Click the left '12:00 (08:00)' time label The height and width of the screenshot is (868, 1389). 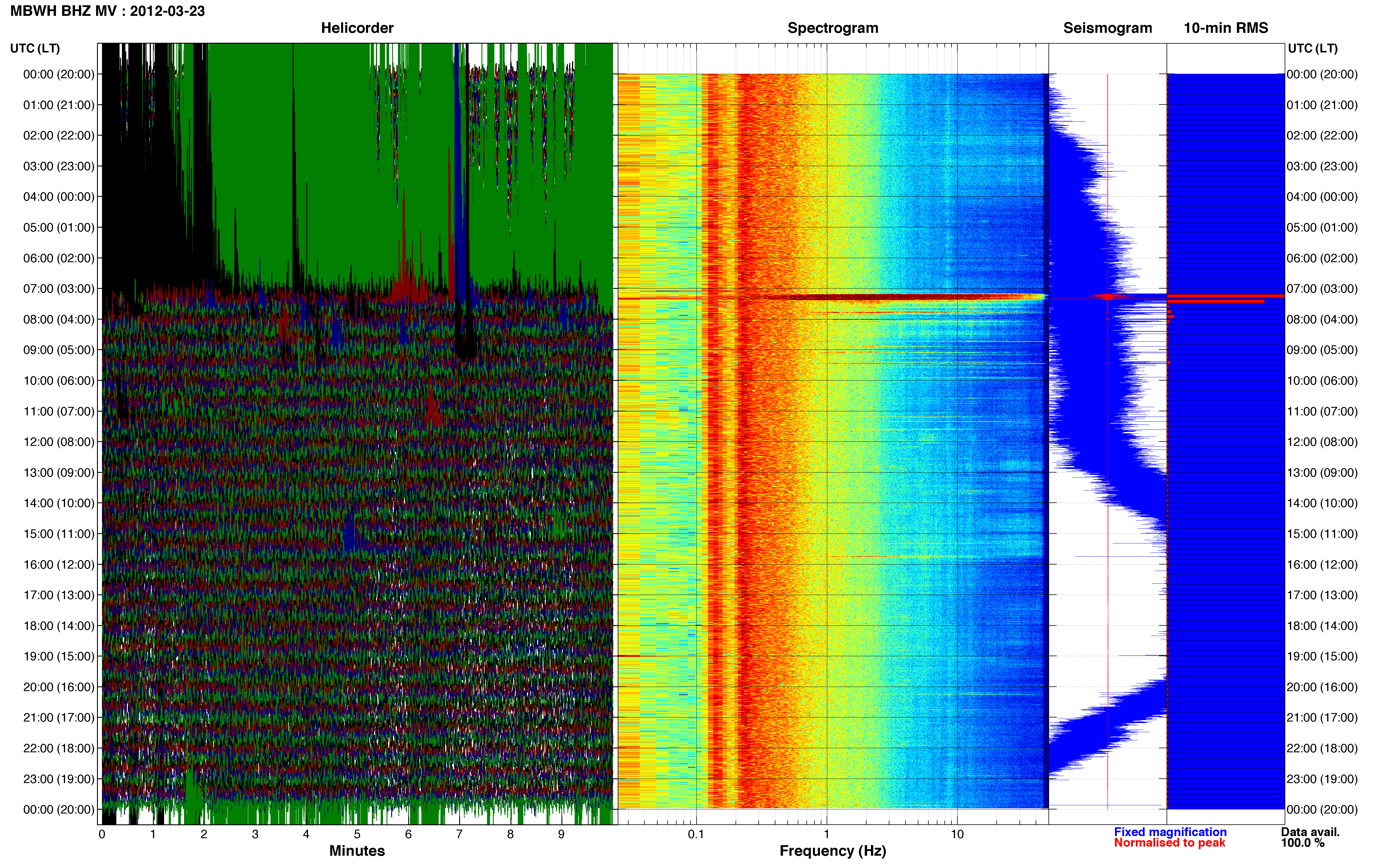click(59, 442)
